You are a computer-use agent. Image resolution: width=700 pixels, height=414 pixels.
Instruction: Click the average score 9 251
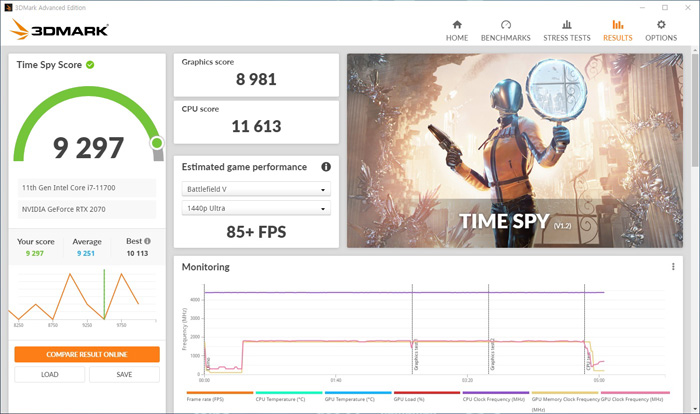86,253
